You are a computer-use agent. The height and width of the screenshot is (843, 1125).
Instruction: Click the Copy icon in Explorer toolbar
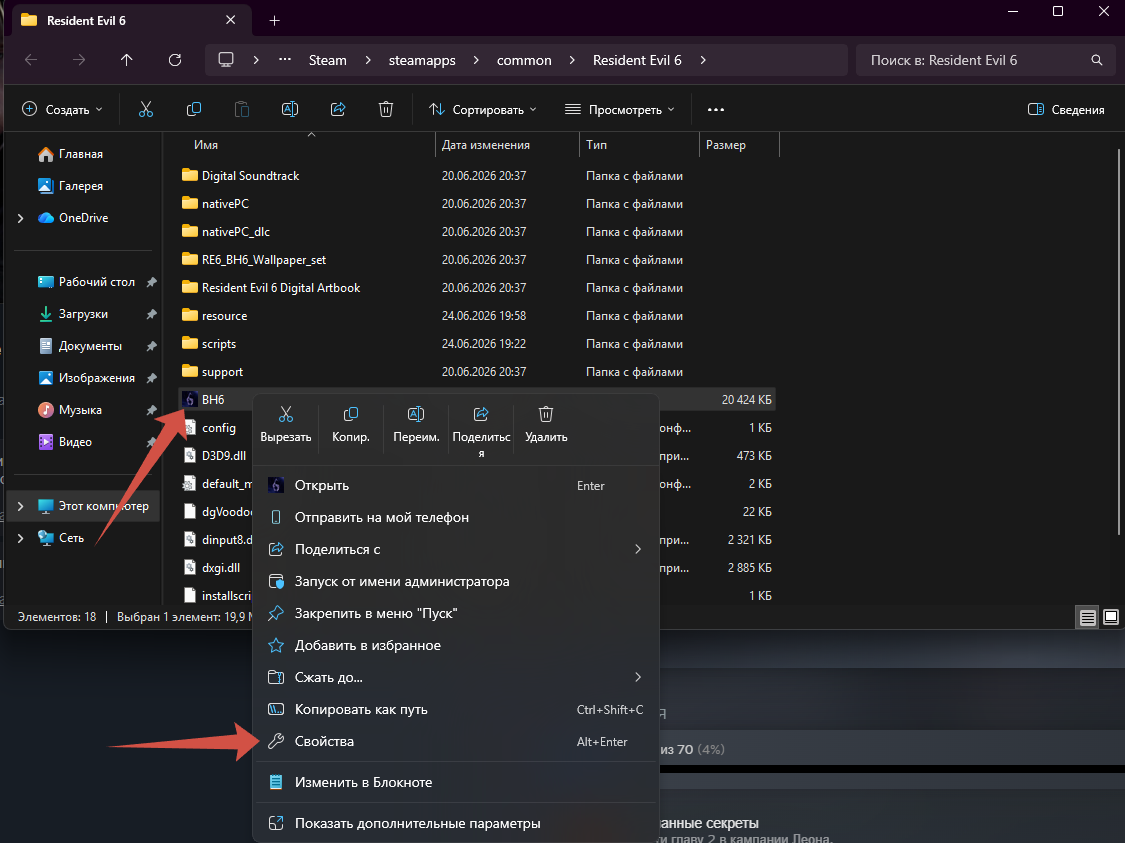coord(194,109)
